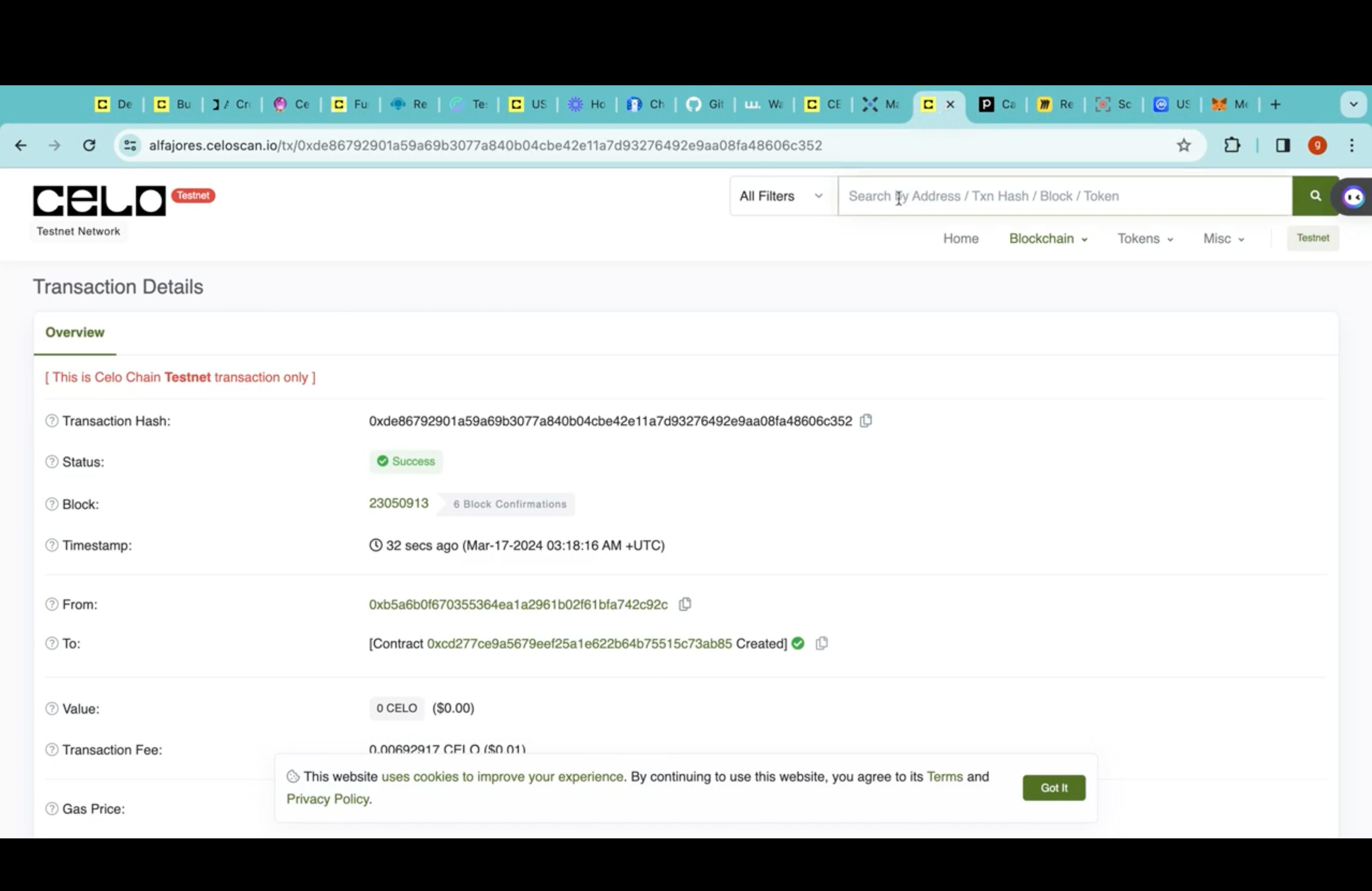Toggle the browser side panel icon
This screenshot has height=891, width=1372.
1283,145
